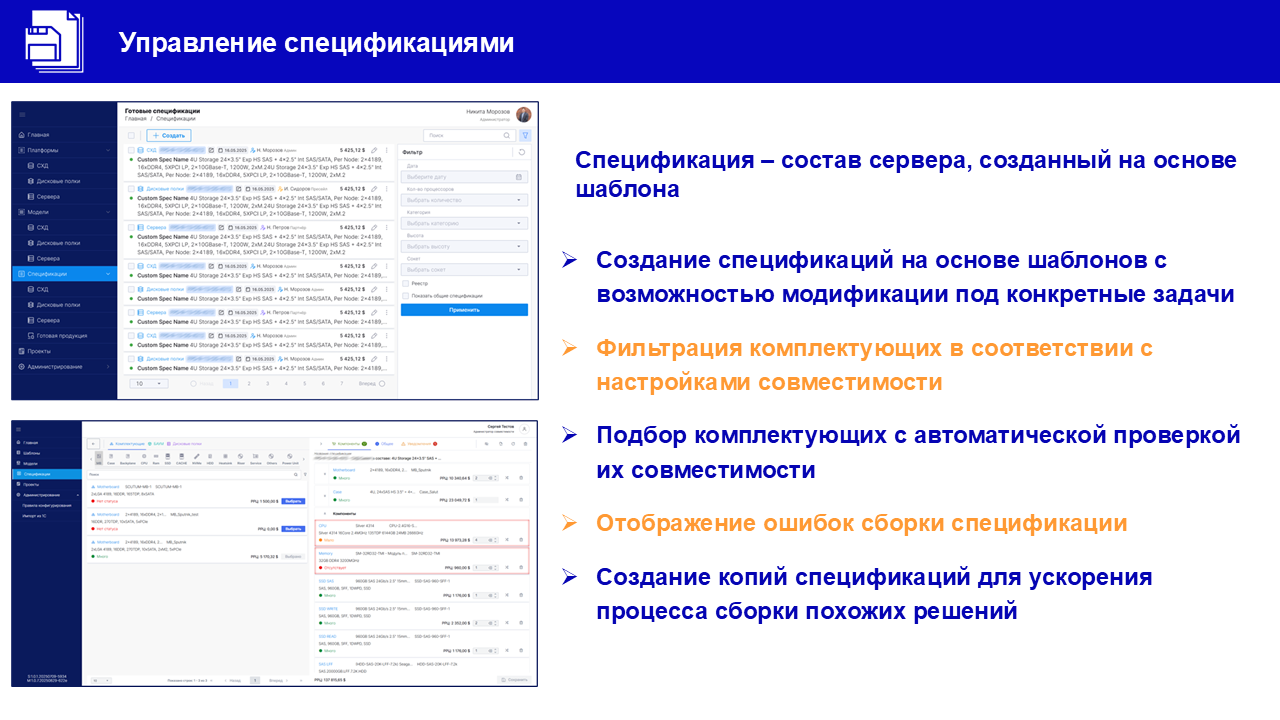Open Выбрать сокет dropdown
Screen dimensions: 1280x720
pos(465,269)
